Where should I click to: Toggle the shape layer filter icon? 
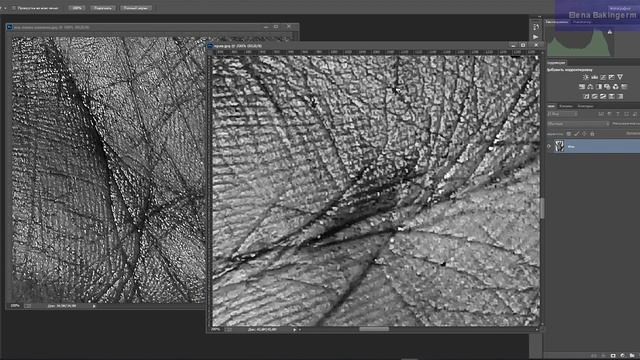coord(626,114)
